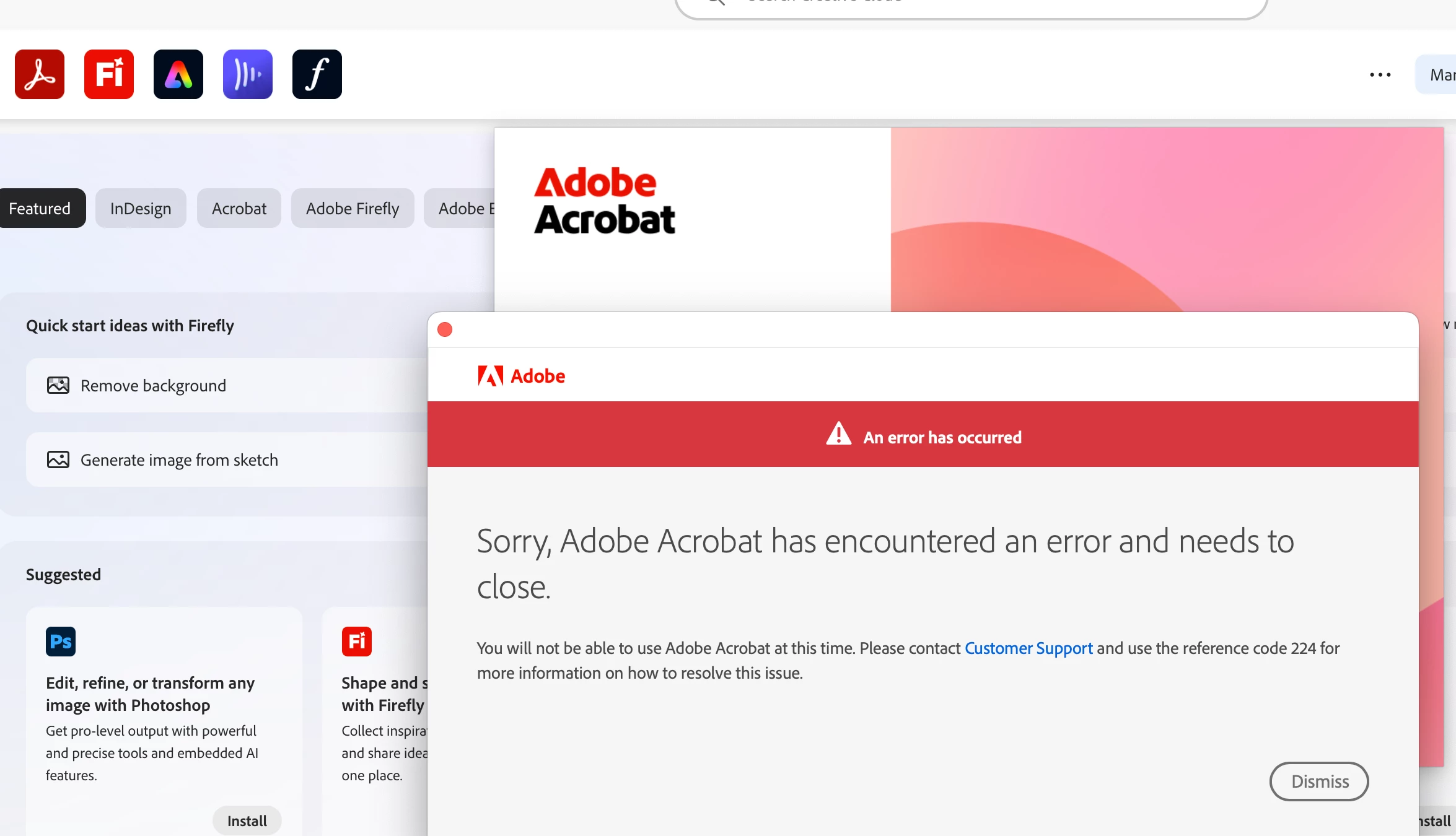Click 'An error has occurred' banner text
The height and width of the screenshot is (836, 1456).
(x=942, y=437)
